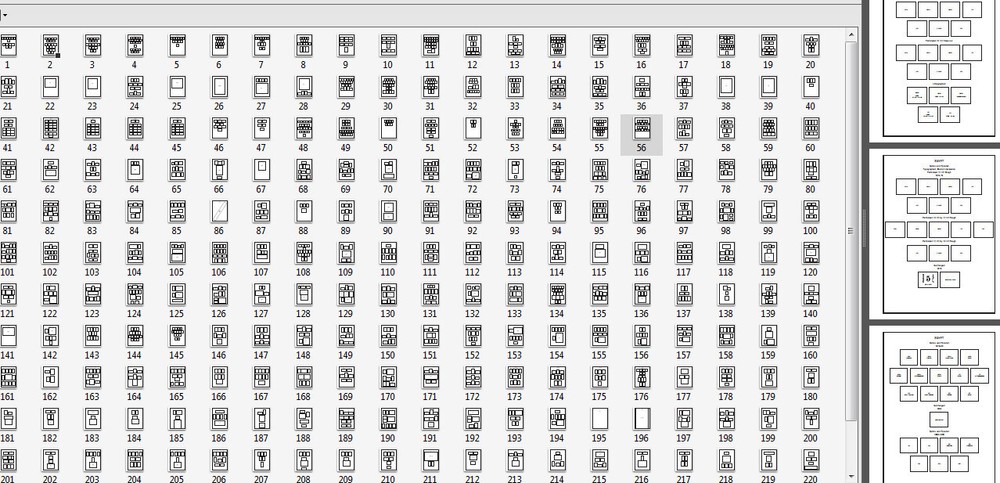Open page 86 thumbnail with diagonal line
Viewport: 1000px width, 483px height.
(x=219, y=212)
